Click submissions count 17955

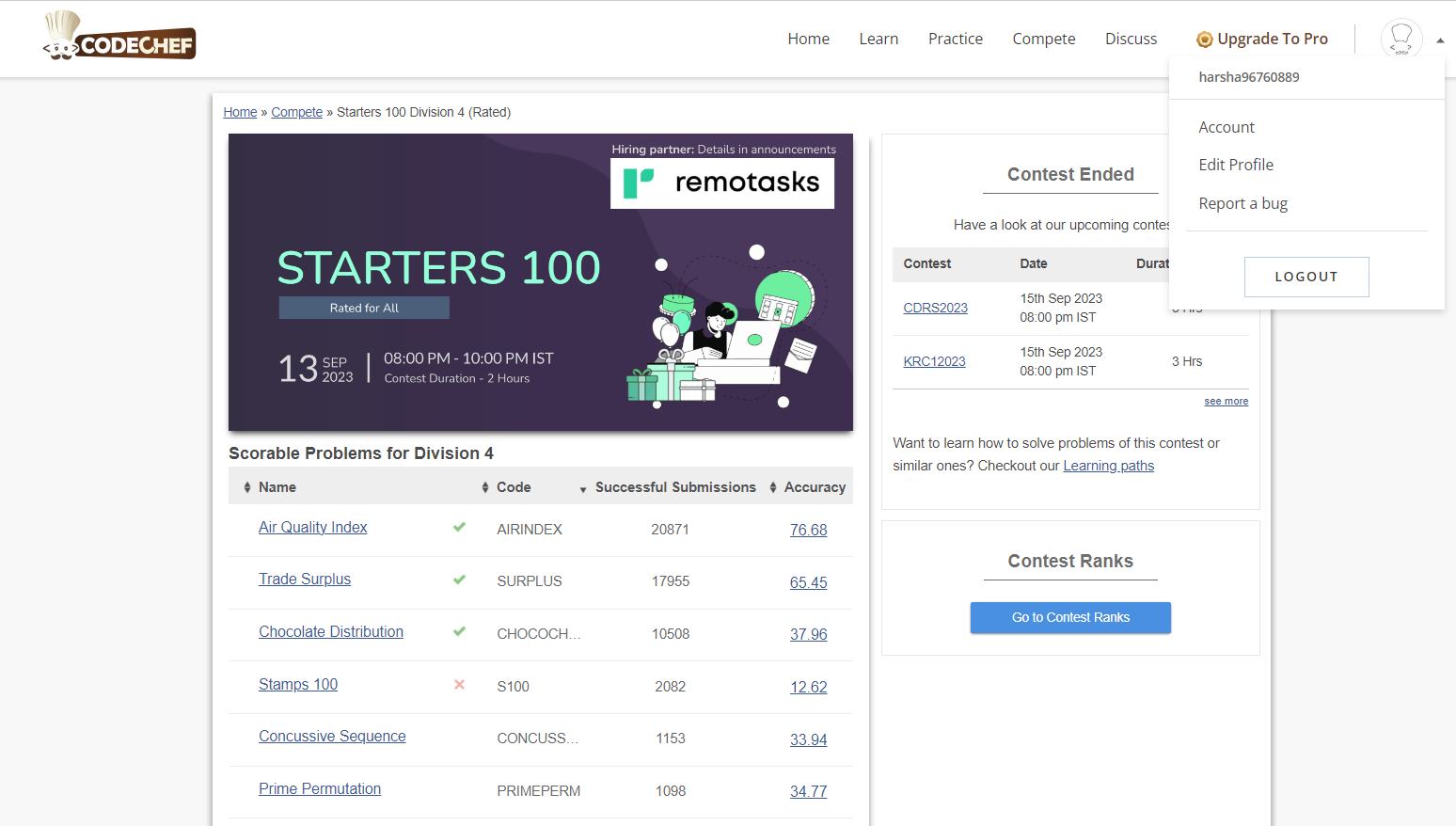click(x=670, y=581)
